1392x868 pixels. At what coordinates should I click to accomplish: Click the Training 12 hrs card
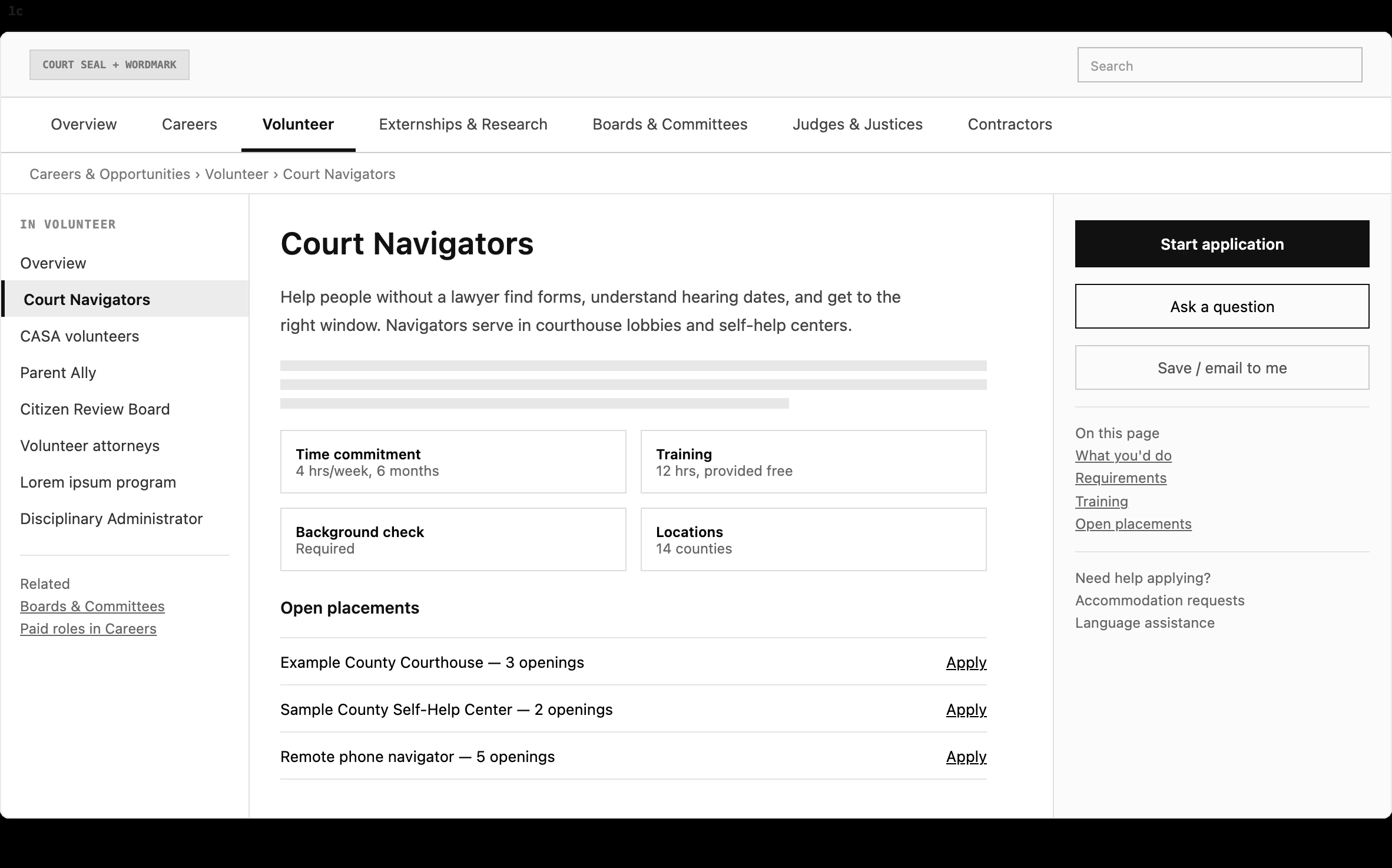pos(813,462)
